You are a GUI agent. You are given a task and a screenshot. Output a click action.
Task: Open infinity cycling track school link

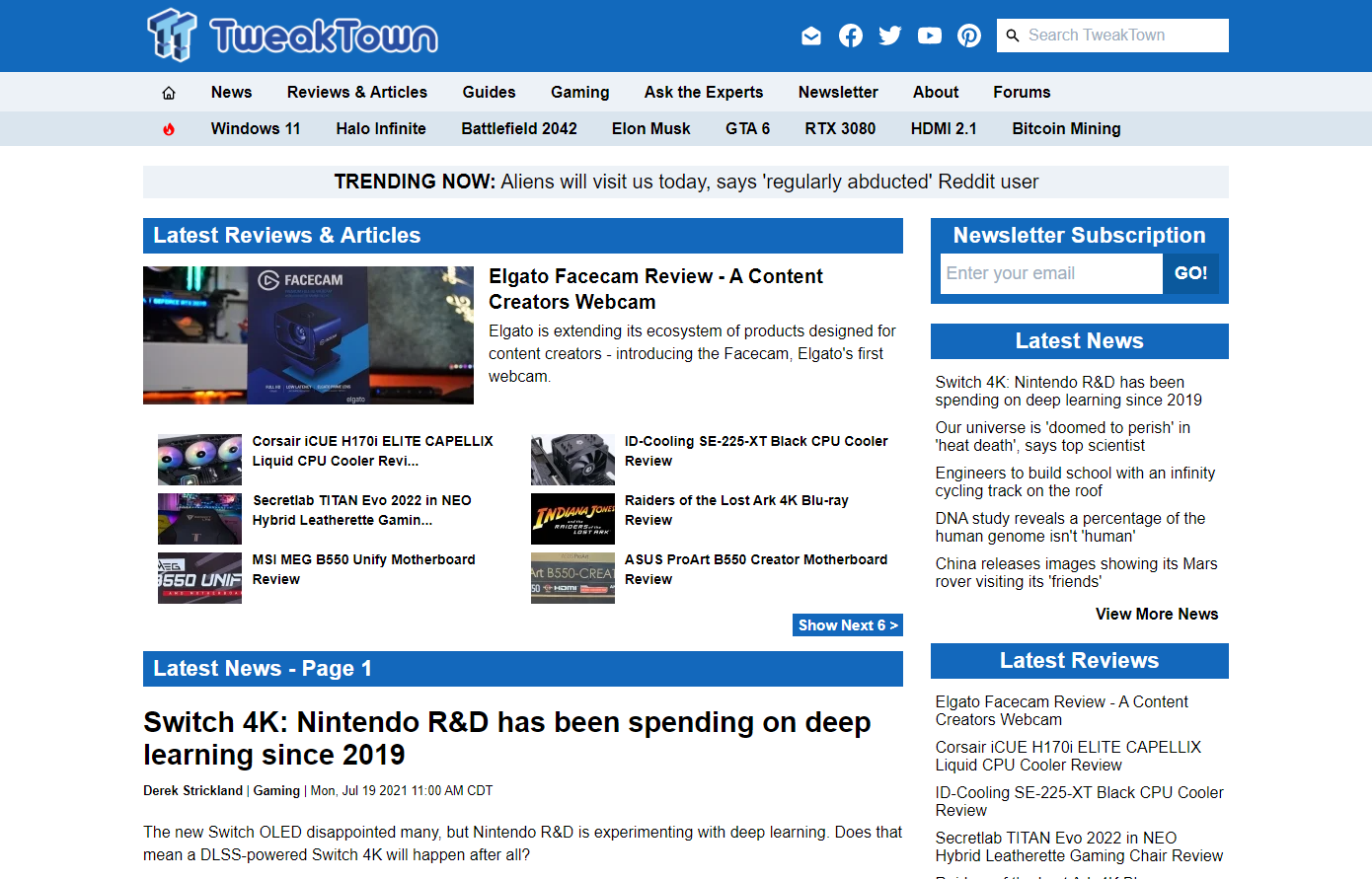[x=1075, y=481]
